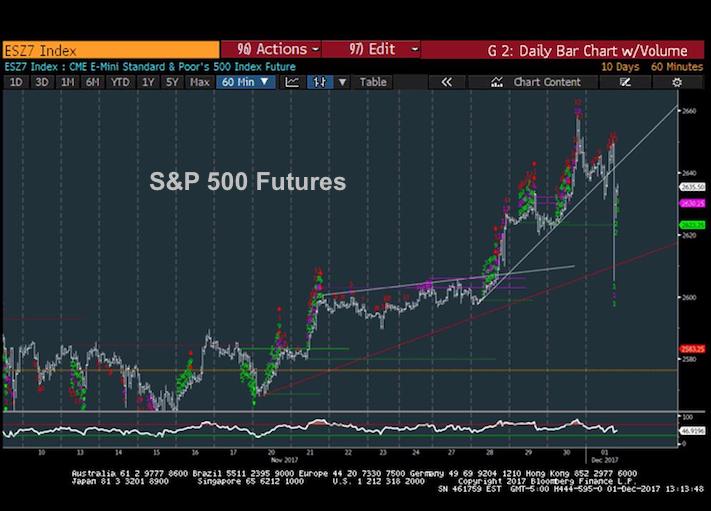Click the 2600 price axis label

689,297
